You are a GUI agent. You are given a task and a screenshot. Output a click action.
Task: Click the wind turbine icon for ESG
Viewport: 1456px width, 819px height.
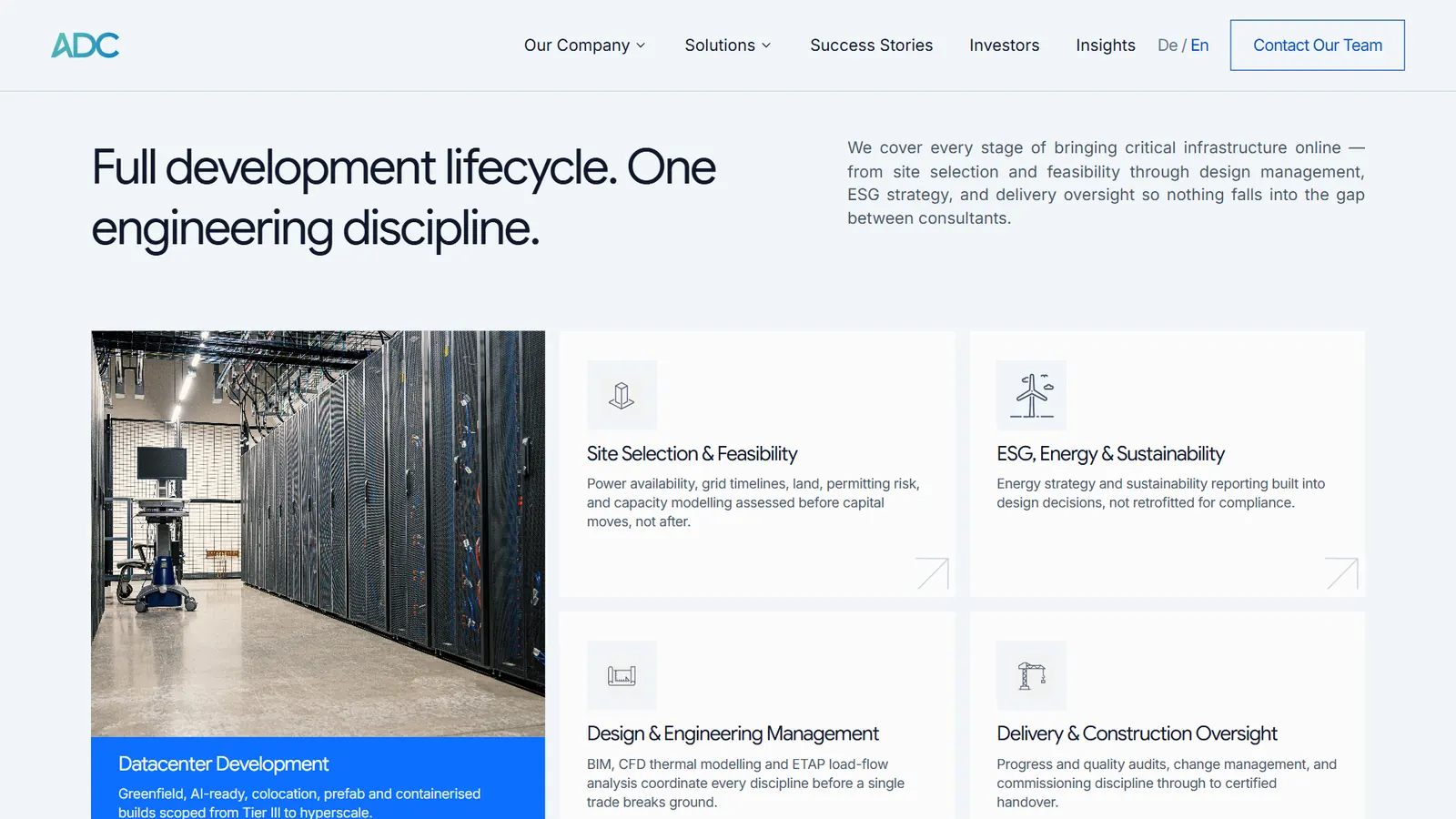click(x=1031, y=395)
